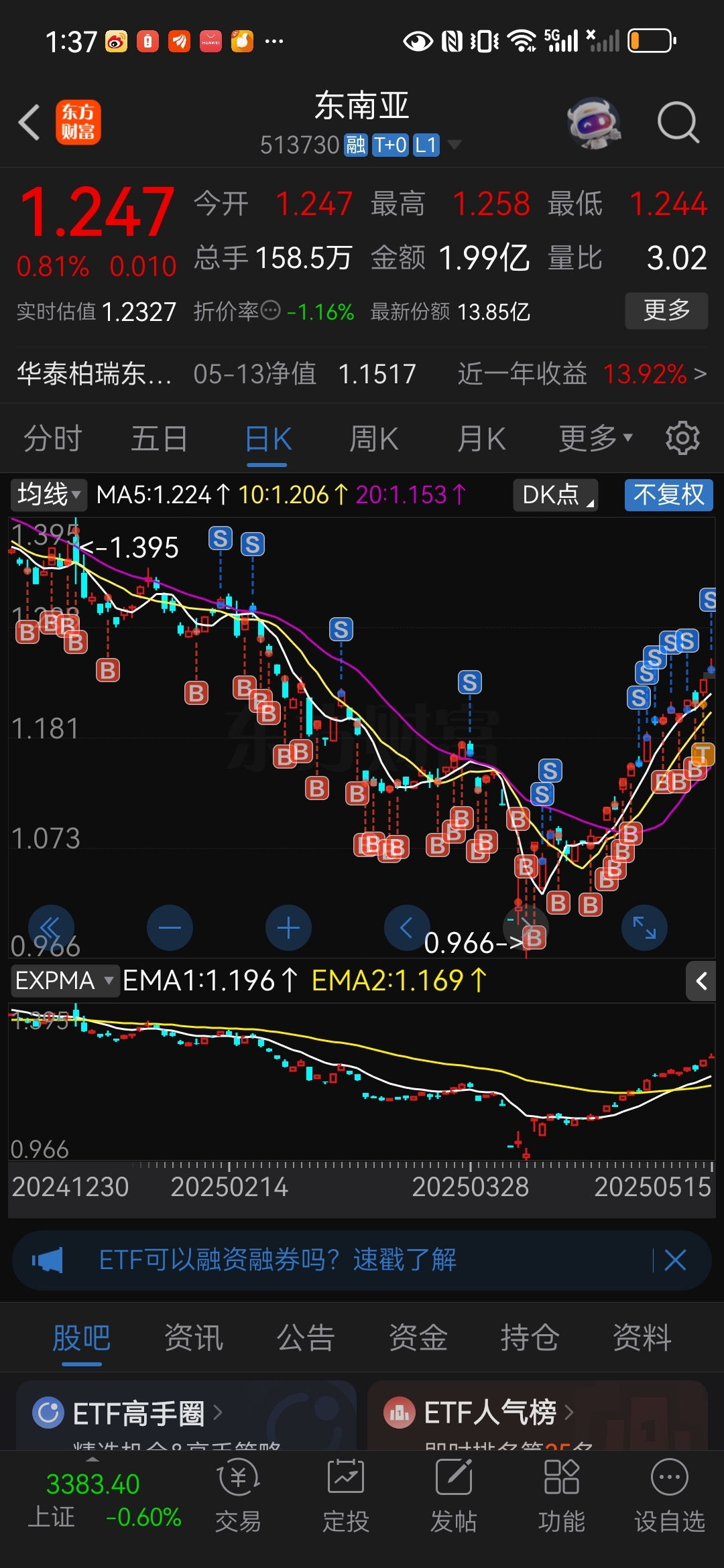Tap the 0.966 low marker B signal
Viewport: 724px width, 1568px height.
coord(534,939)
